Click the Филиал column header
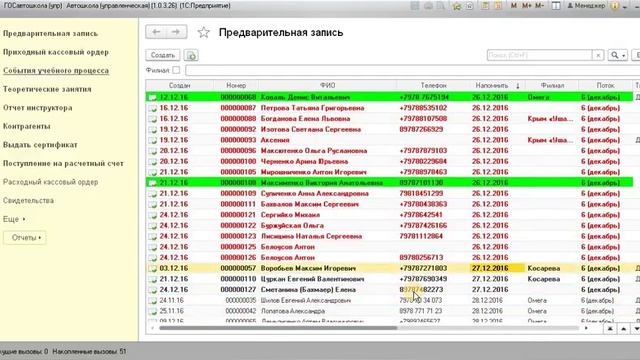The height and width of the screenshot is (360, 640). 552,86
